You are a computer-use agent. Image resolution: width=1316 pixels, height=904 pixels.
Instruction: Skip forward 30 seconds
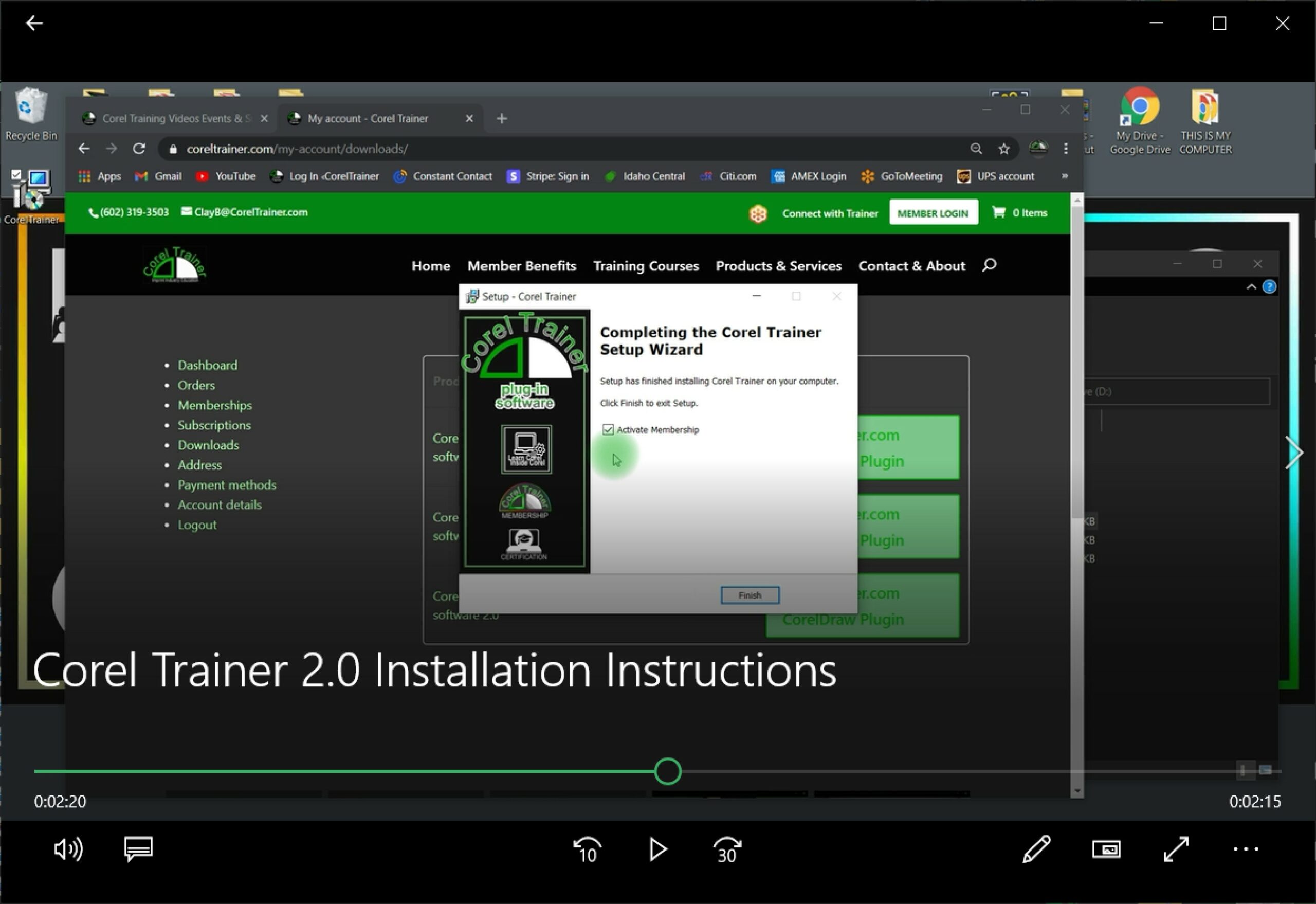(x=727, y=849)
